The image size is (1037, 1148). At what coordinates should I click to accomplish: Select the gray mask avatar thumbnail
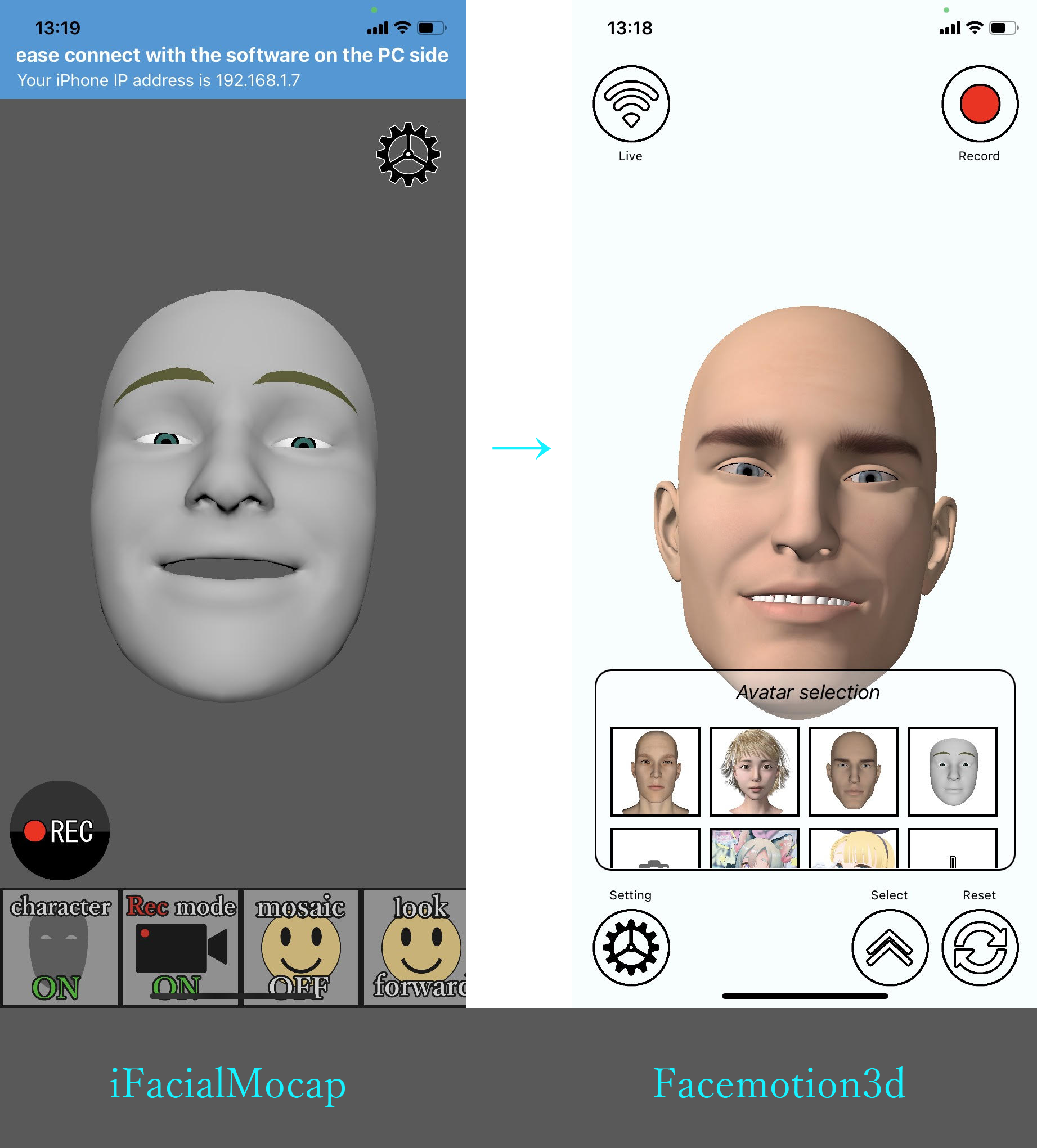[x=953, y=772]
